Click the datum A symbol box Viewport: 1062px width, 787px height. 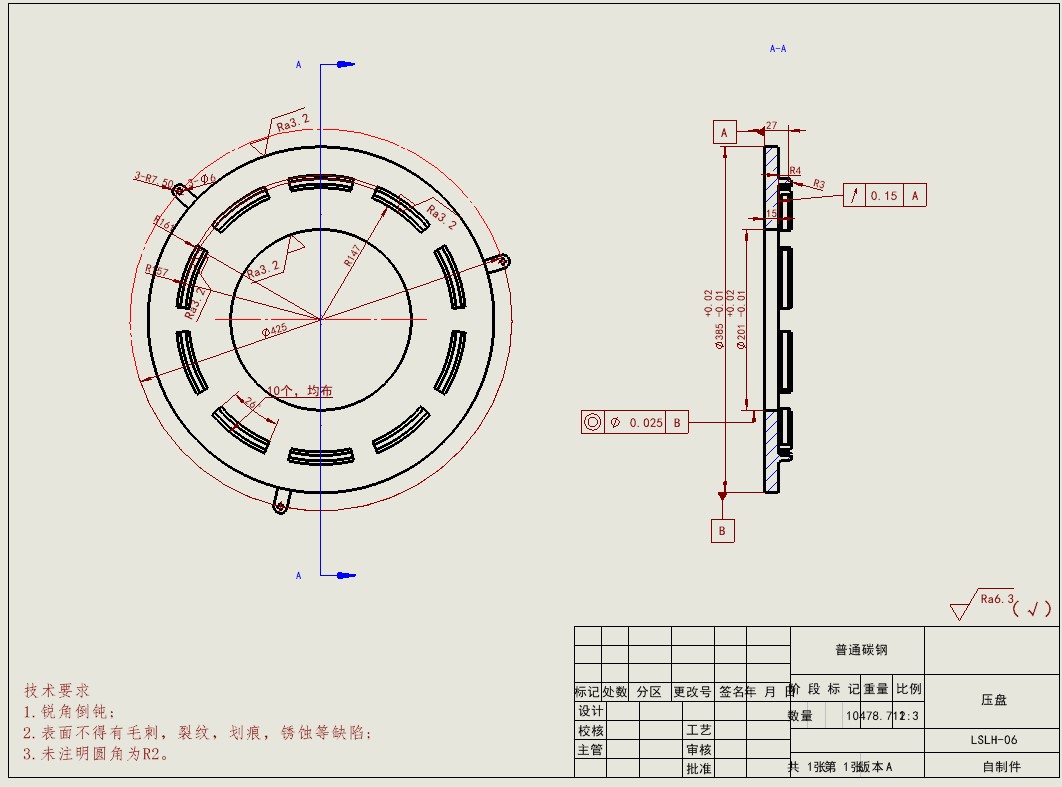coord(724,132)
